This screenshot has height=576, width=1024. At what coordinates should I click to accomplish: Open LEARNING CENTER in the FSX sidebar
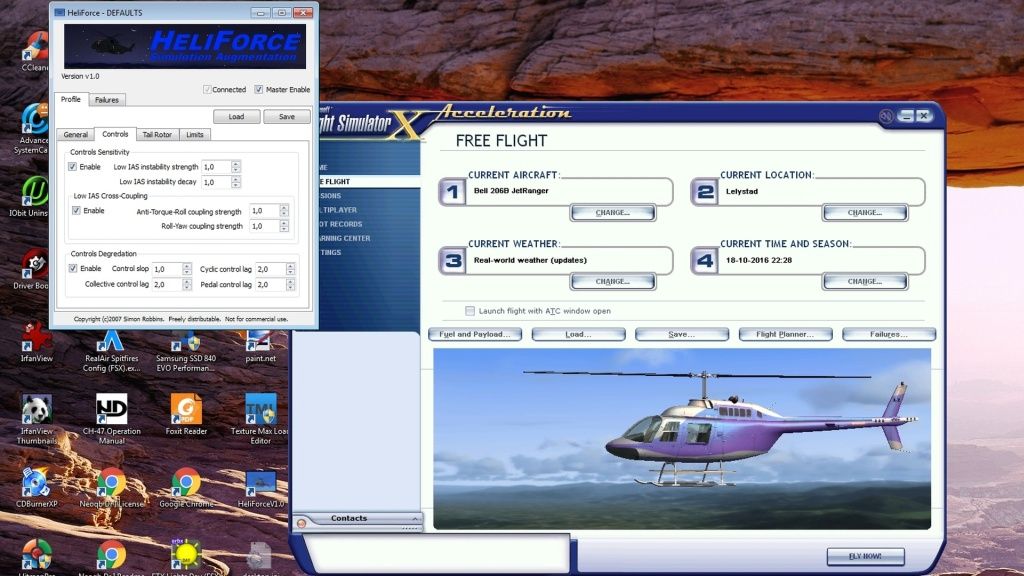pyautogui.click(x=344, y=238)
